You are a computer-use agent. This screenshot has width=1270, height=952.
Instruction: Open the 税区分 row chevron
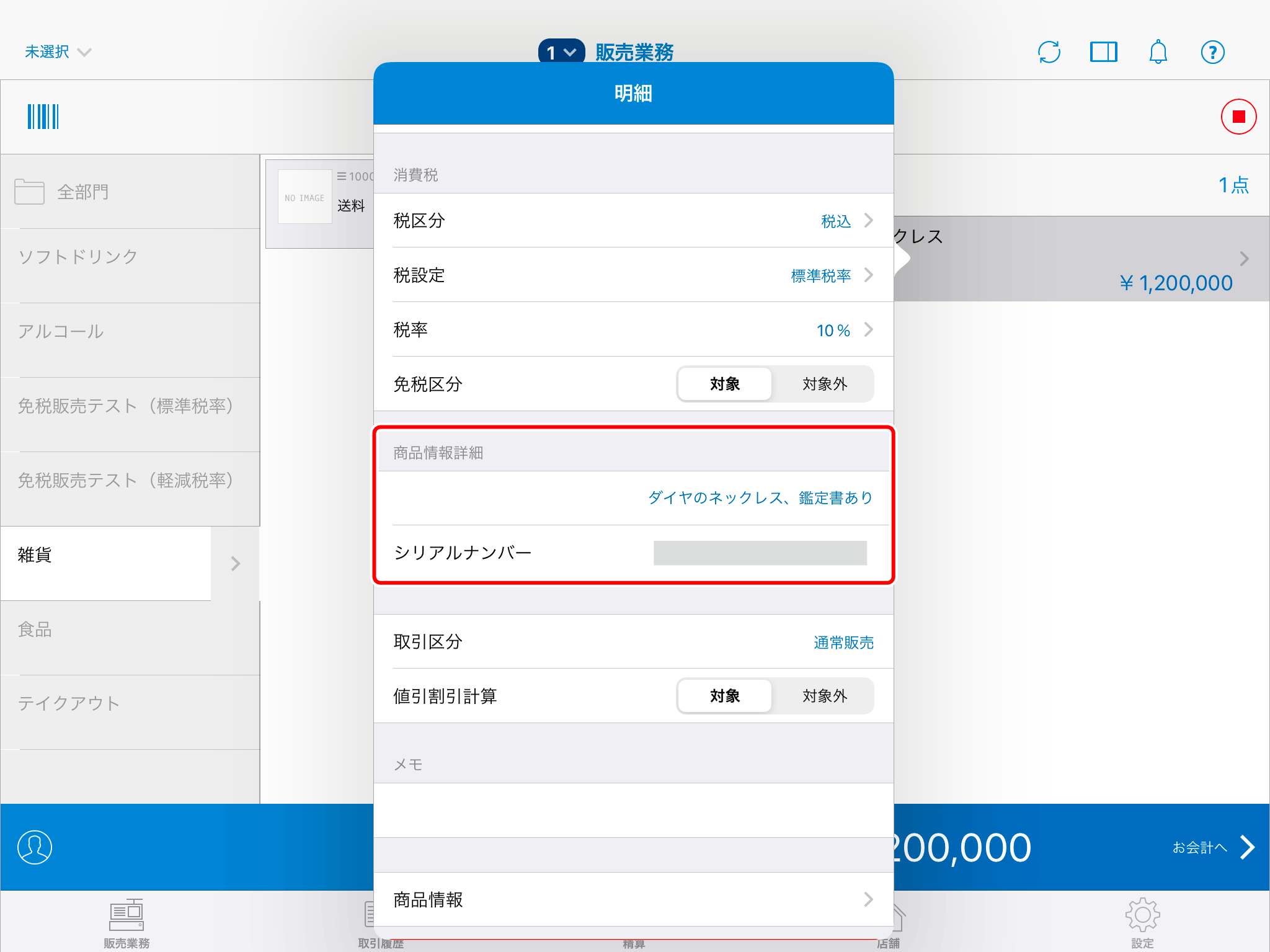(x=869, y=220)
